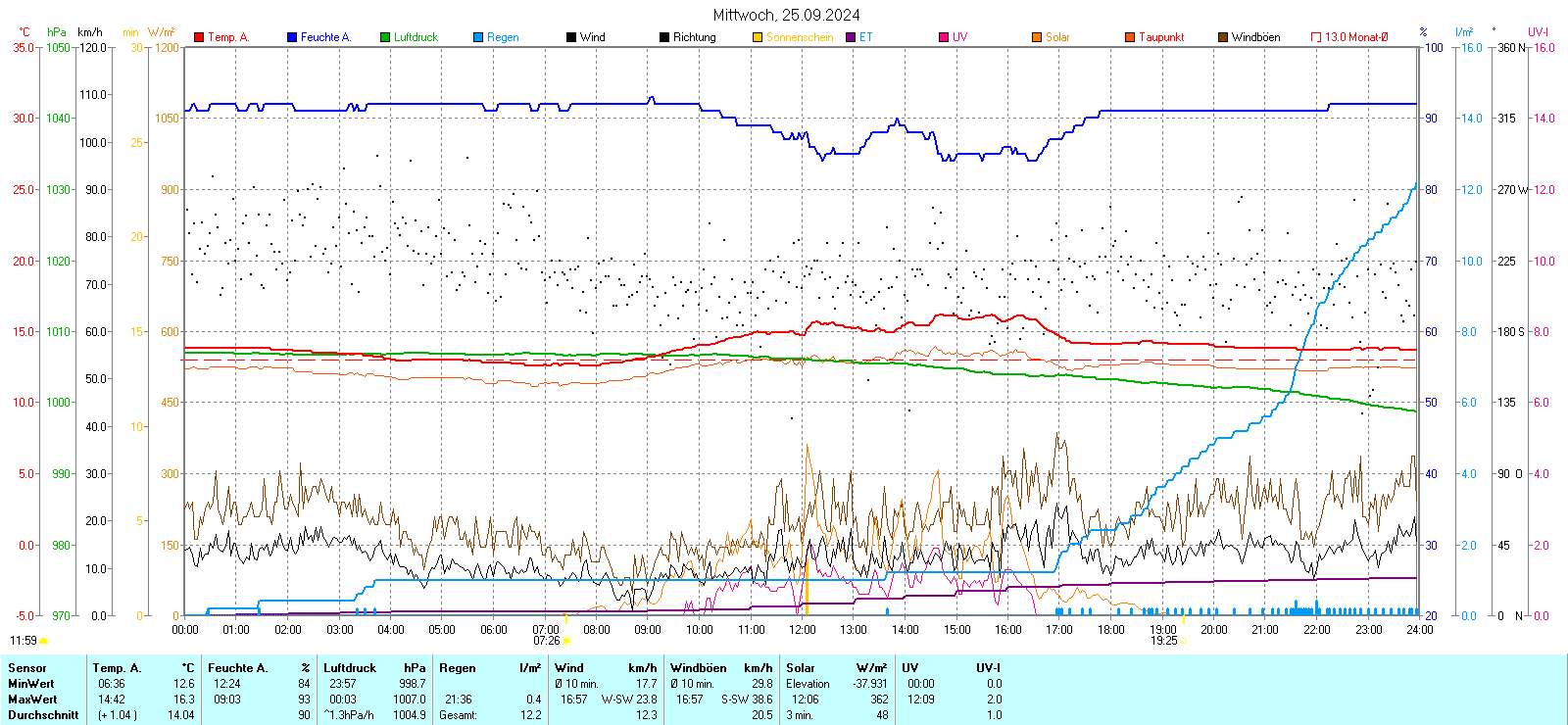Click the chart title Mittwoch, 25.09.2024
This screenshot has height=725, width=1568.
pos(786,15)
